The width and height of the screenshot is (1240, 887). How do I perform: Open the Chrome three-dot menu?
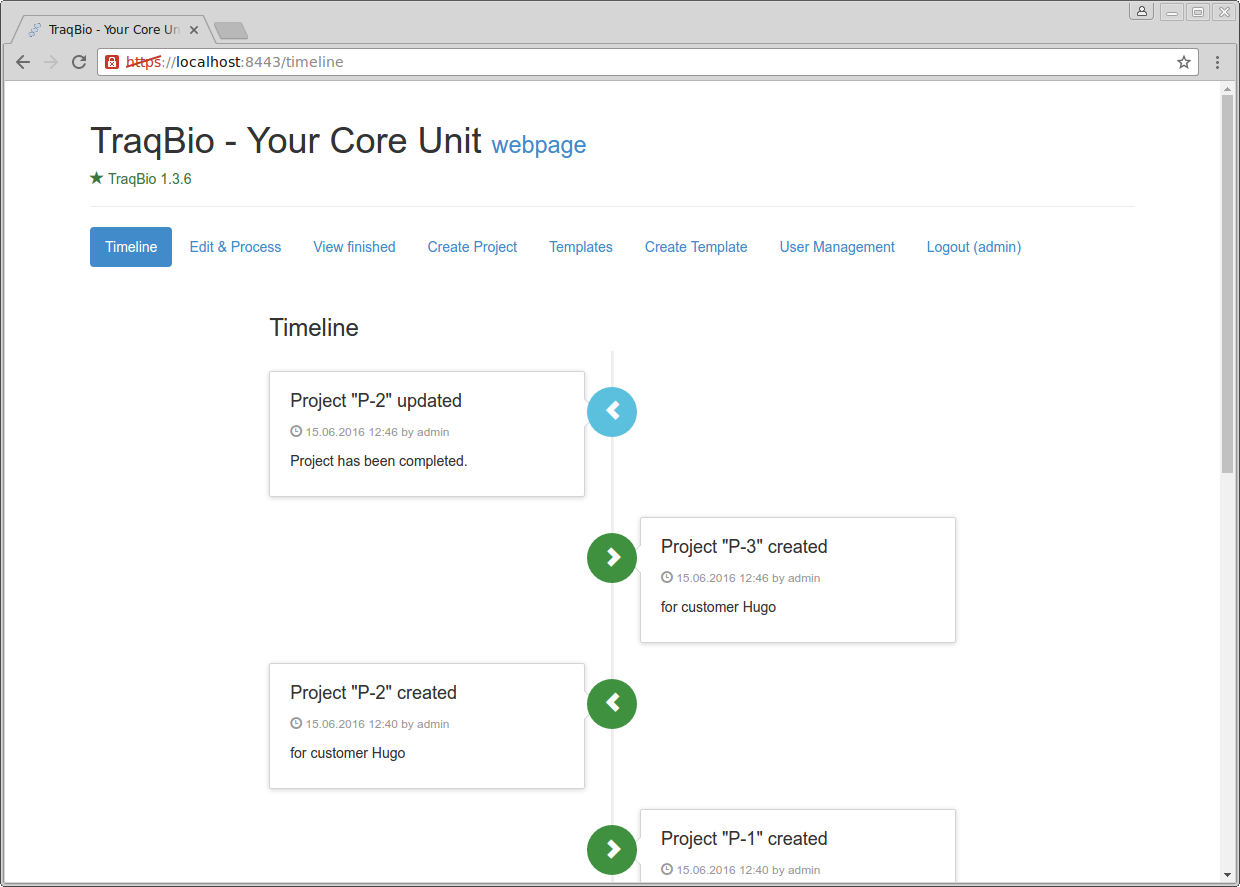tap(1217, 62)
